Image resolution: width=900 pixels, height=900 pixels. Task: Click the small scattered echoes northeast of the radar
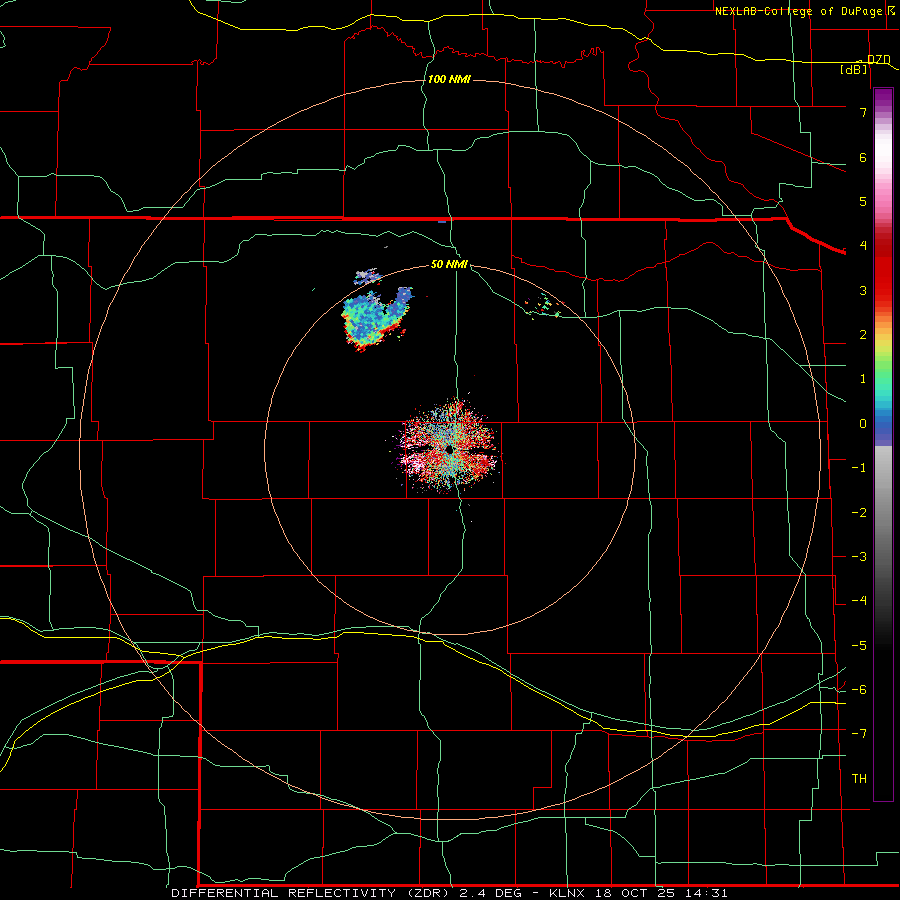coord(544,306)
